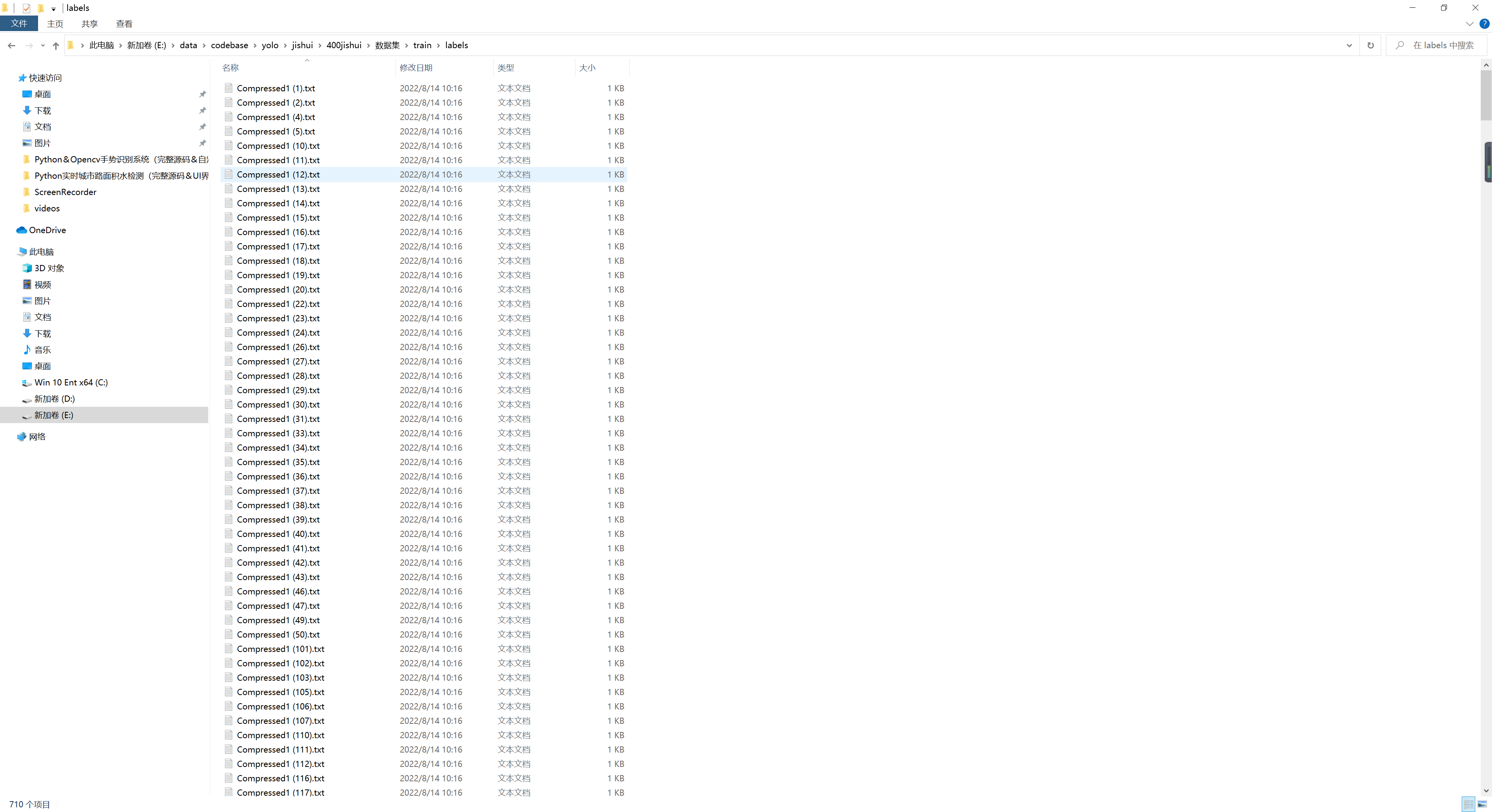Click codebase in breadcrumb path
Viewport: 1492px width, 812px height.
click(229, 45)
